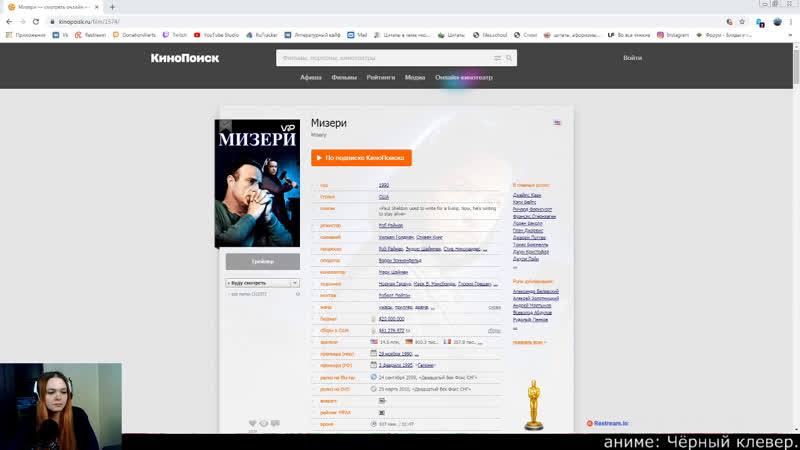Screen dimensions: 800x450
Task: Expand the producers list ellipsis
Action: coord(485,249)
